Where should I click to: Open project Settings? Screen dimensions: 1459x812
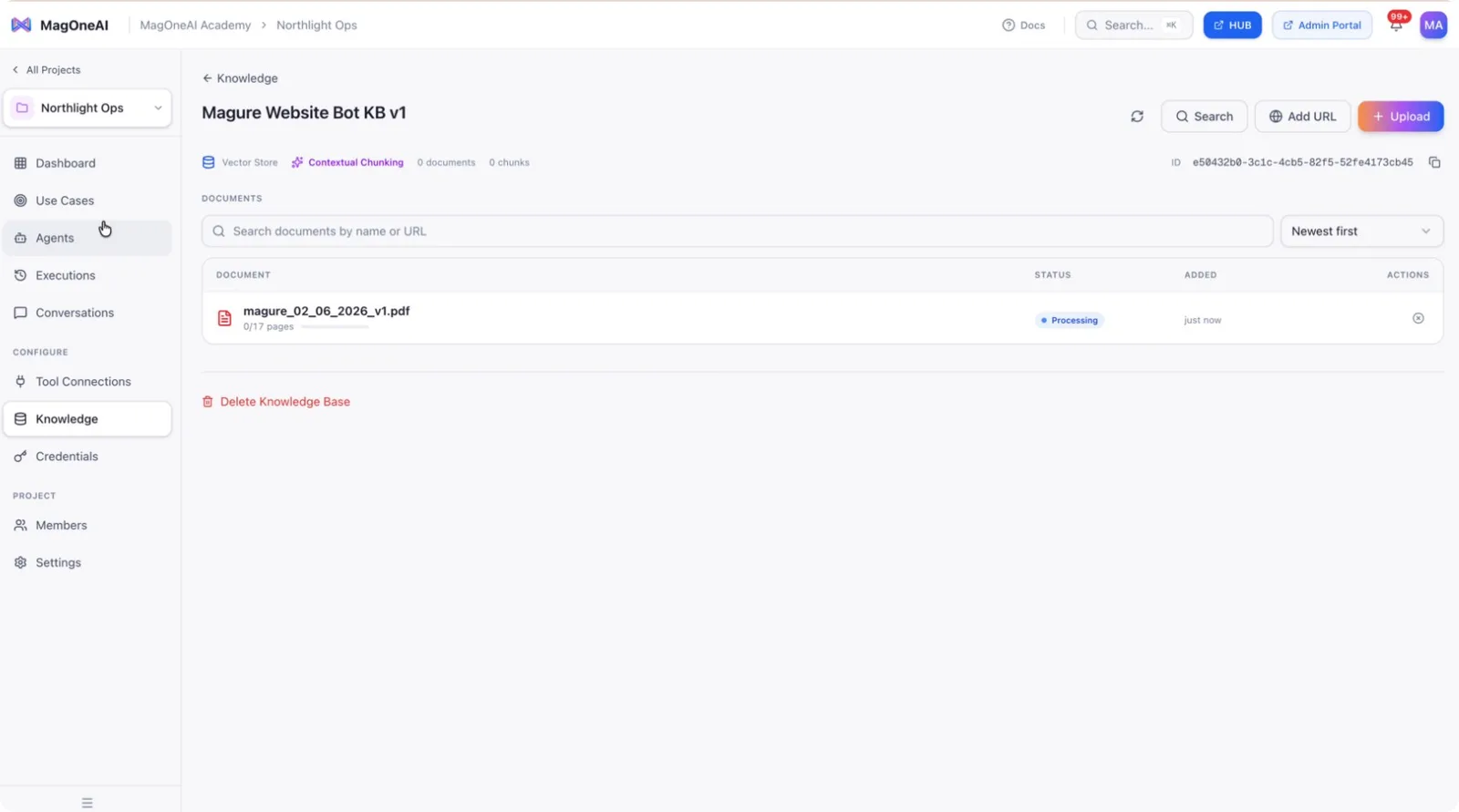(88, 563)
